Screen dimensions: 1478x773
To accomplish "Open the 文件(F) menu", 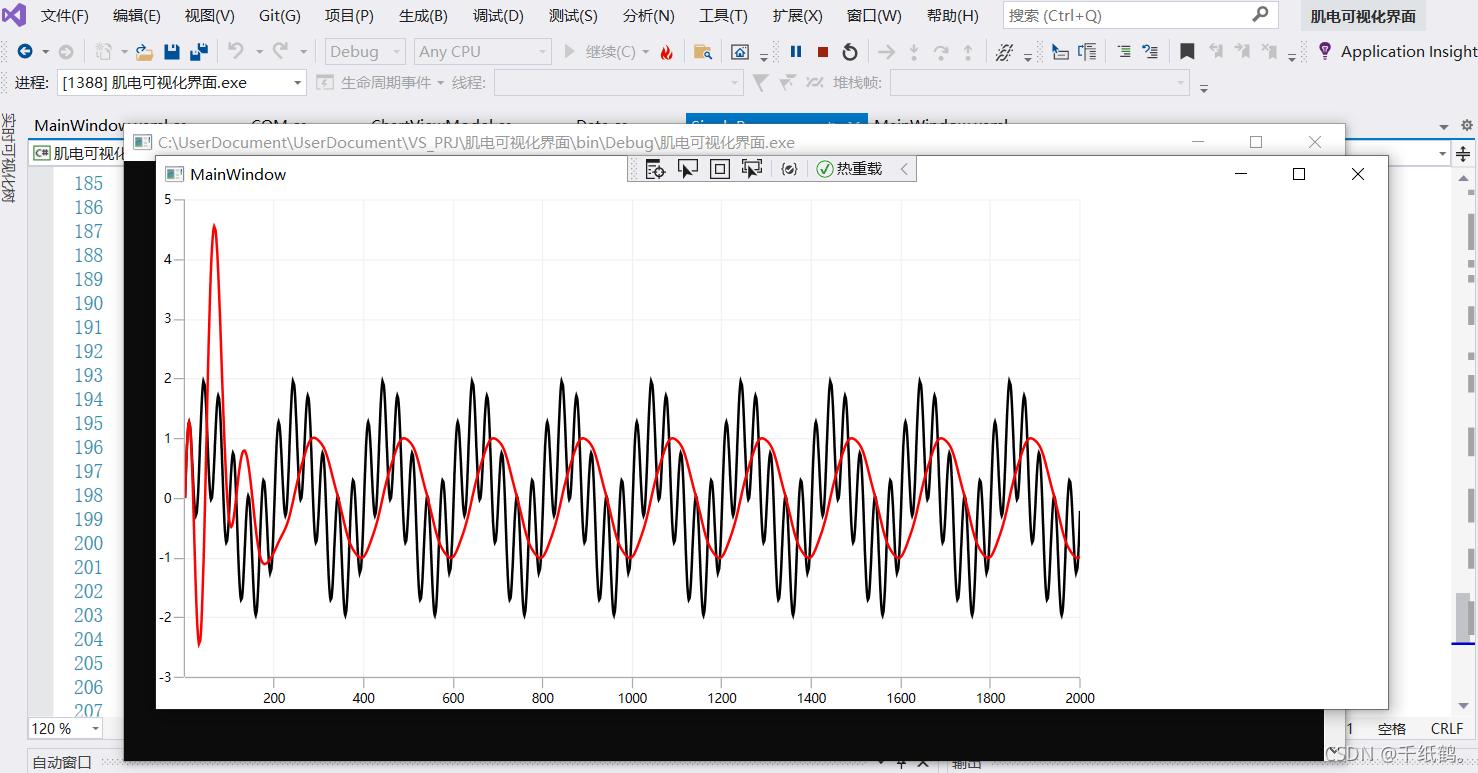I will click(64, 16).
